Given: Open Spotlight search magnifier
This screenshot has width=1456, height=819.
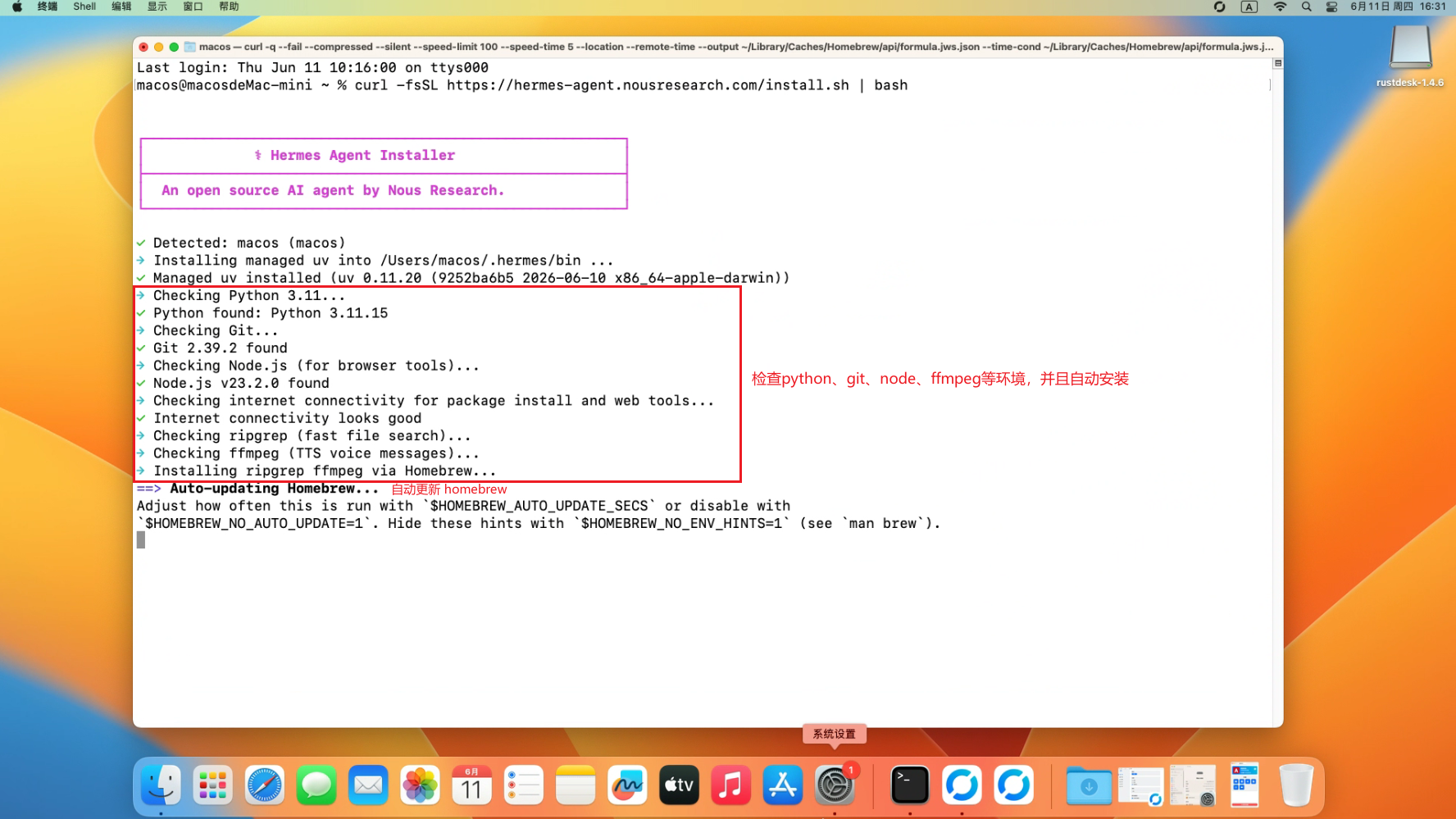Looking at the screenshot, I should (1307, 7).
